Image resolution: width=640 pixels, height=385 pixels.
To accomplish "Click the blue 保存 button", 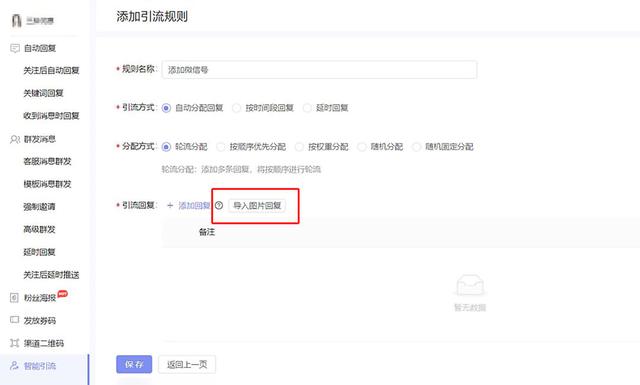I will click(134, 364).
